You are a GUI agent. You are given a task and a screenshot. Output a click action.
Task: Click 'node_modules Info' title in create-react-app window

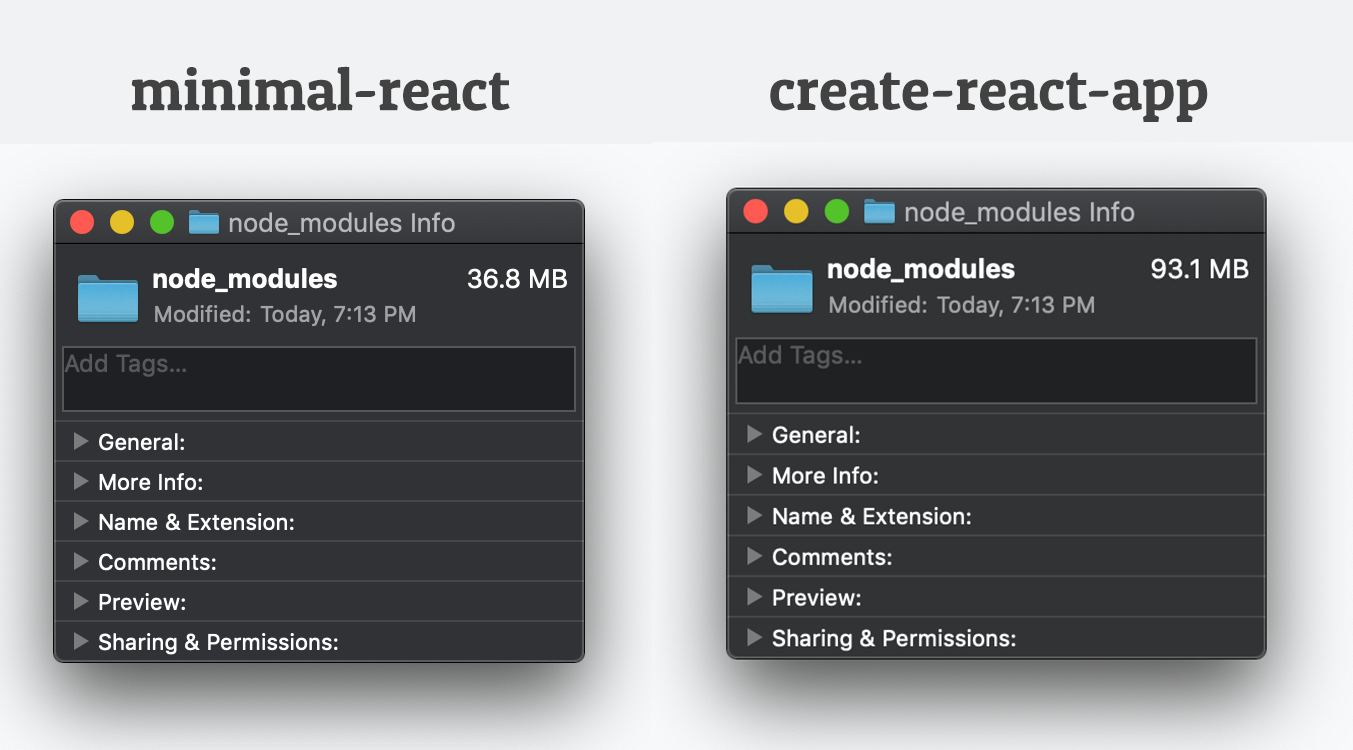click(1019, 212)
